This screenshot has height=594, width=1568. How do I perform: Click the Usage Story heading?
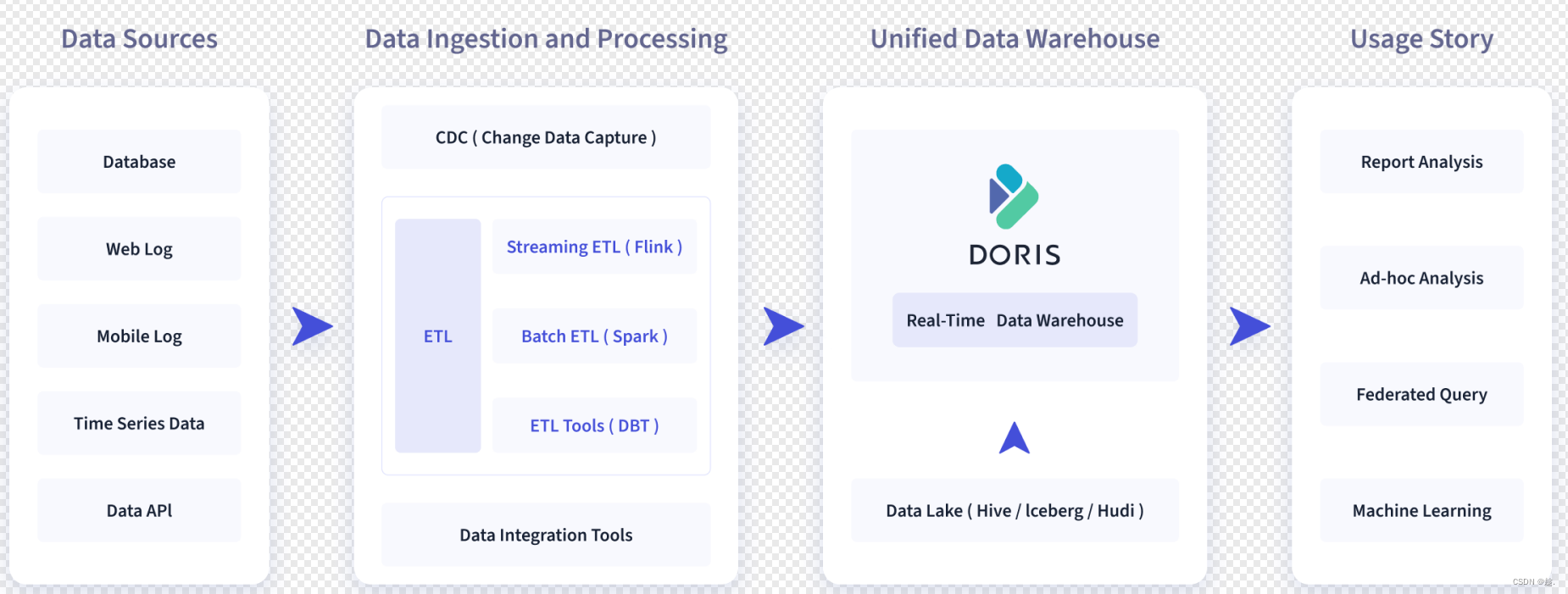1421,39
